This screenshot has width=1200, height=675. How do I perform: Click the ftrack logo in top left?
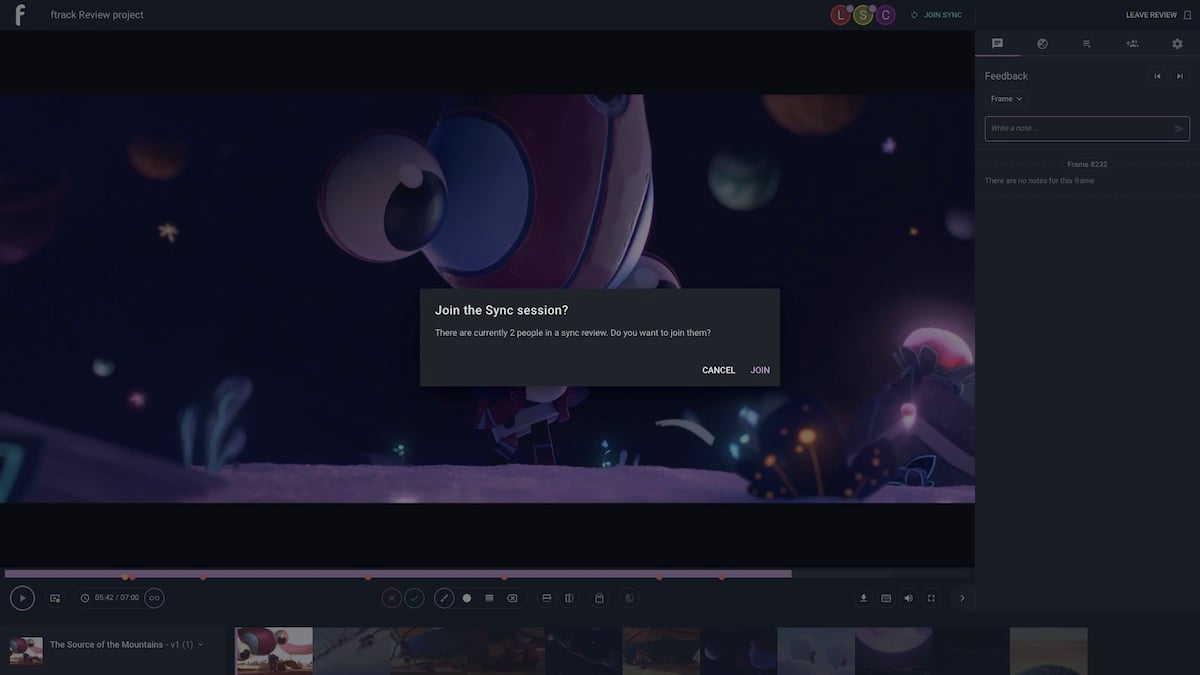click(19, 15)
